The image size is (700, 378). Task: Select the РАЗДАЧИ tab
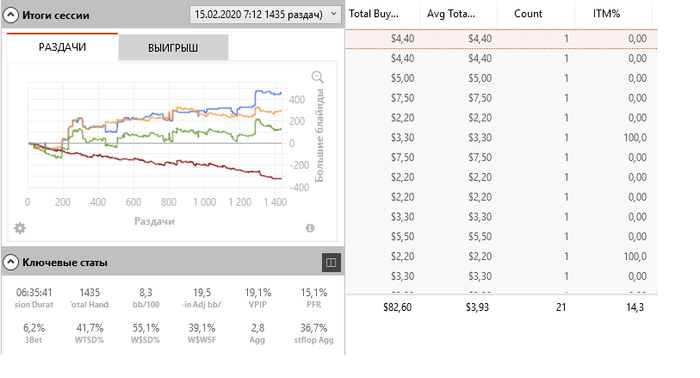(x=62, y=47)
